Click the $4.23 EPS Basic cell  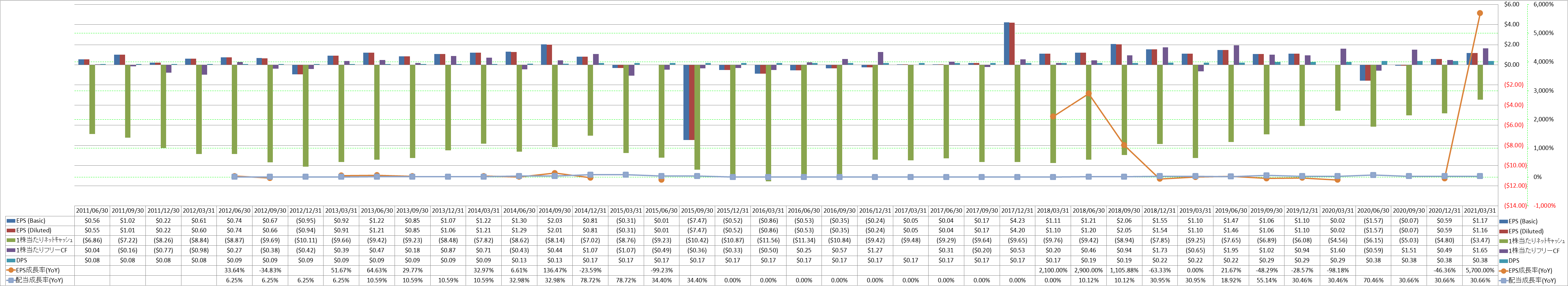pyautogui.click(x=1017, y=221)
